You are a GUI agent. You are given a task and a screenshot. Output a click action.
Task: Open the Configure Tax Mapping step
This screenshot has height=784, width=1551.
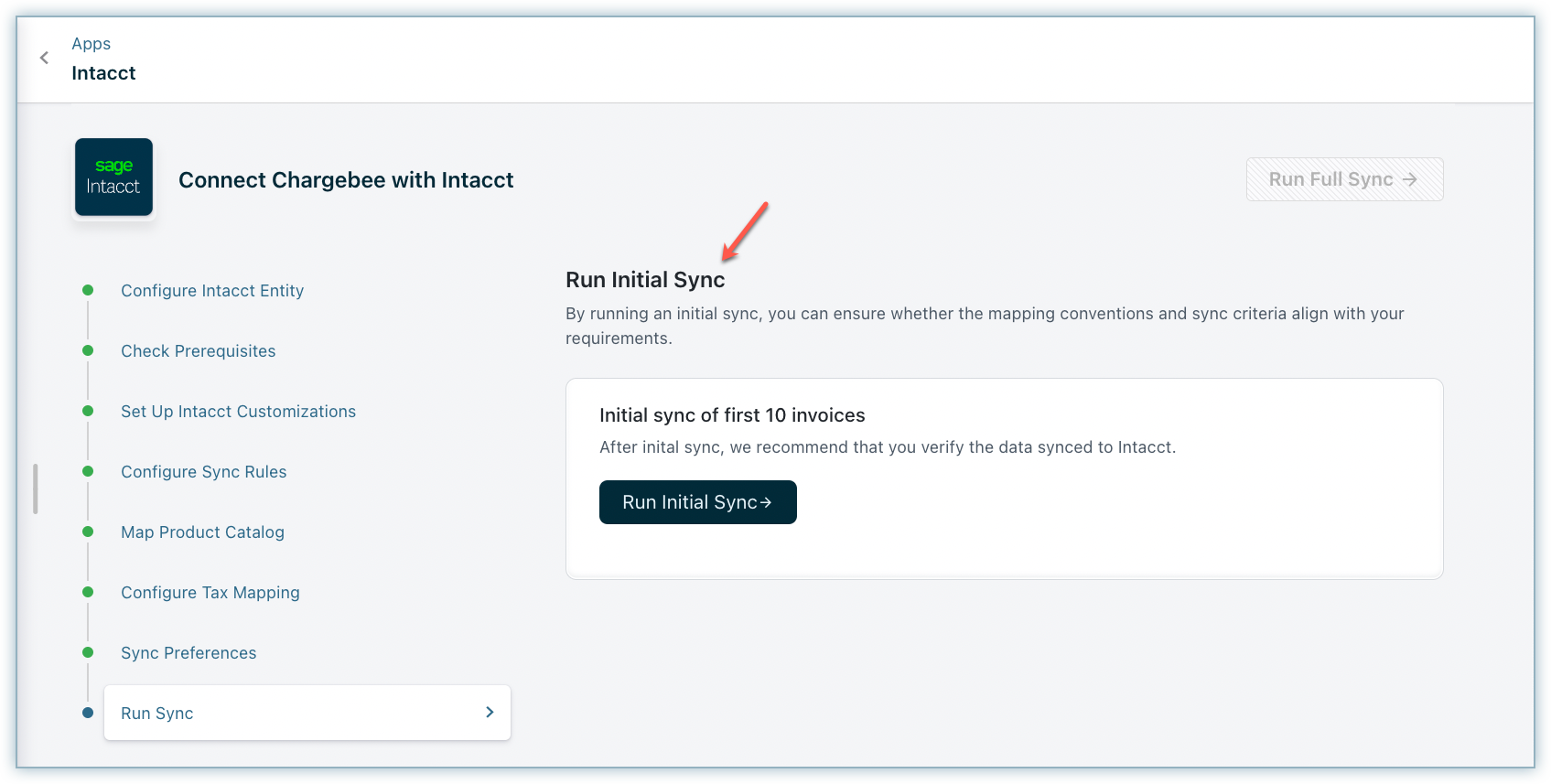pos(210,593)
